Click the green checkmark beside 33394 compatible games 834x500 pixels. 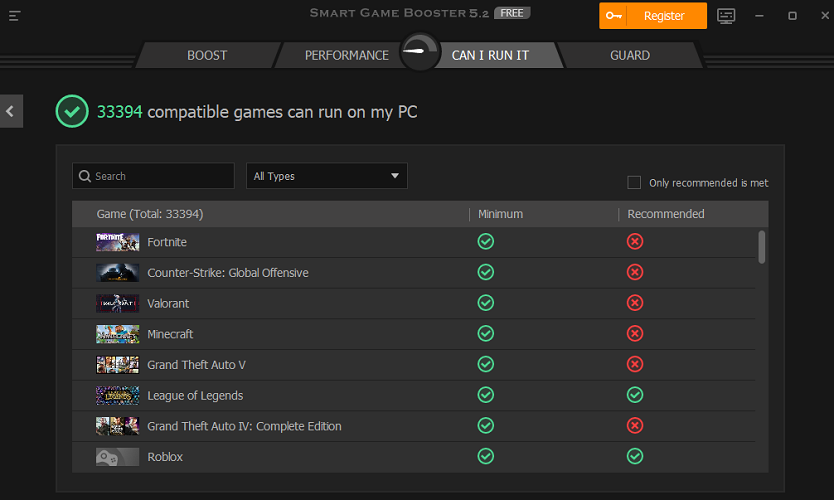pyautogui.click(x=72, y=111)
